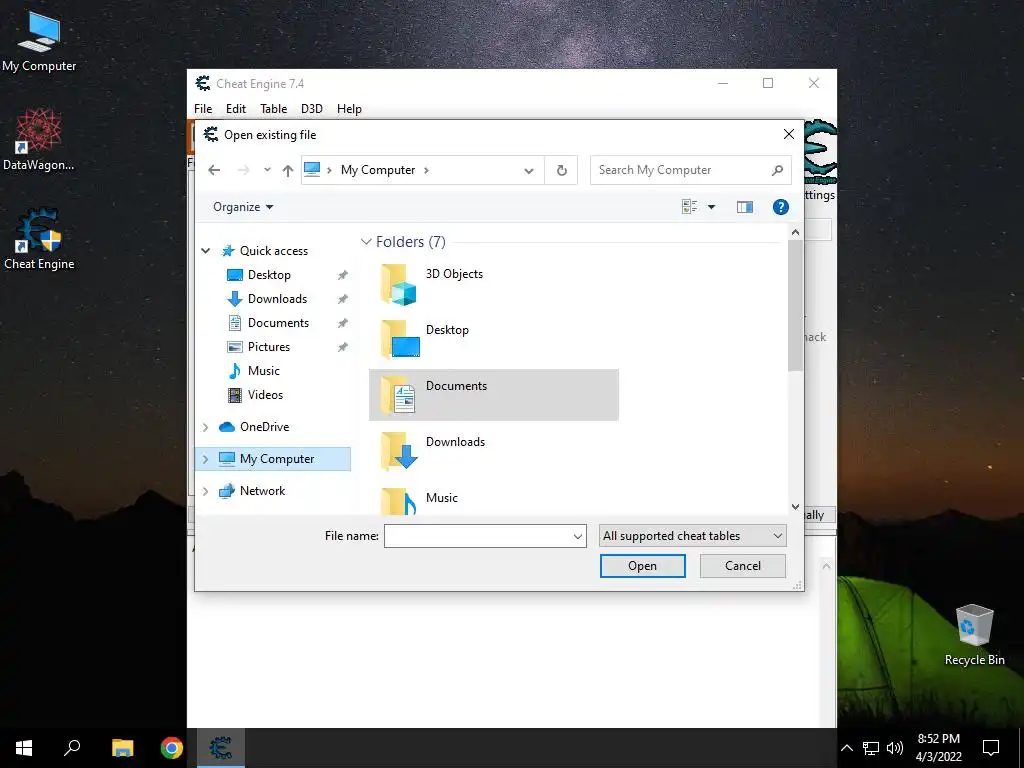Open Pictures under Quick access
The height and width of the screenshot is (768, 1024).
point(268,347)
